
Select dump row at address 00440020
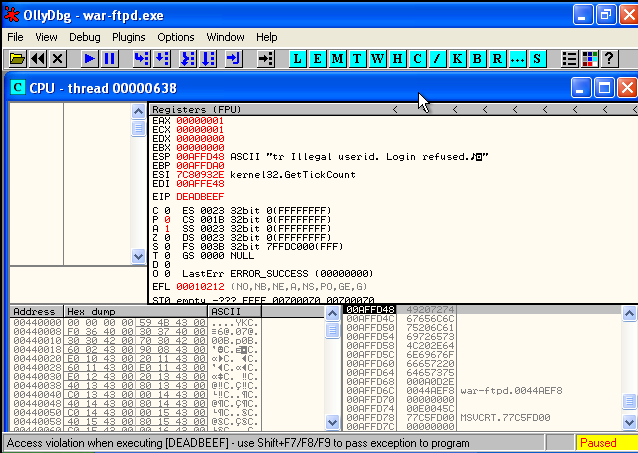(x=135, y=359)
